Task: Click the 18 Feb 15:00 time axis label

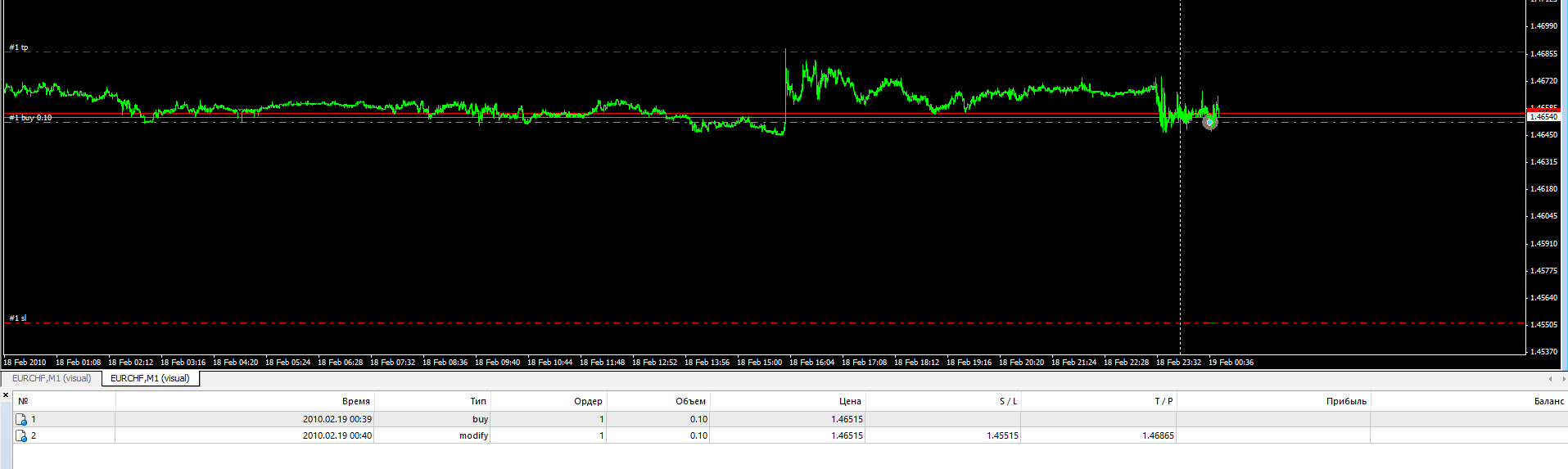Action: click(x=760, y=362)
